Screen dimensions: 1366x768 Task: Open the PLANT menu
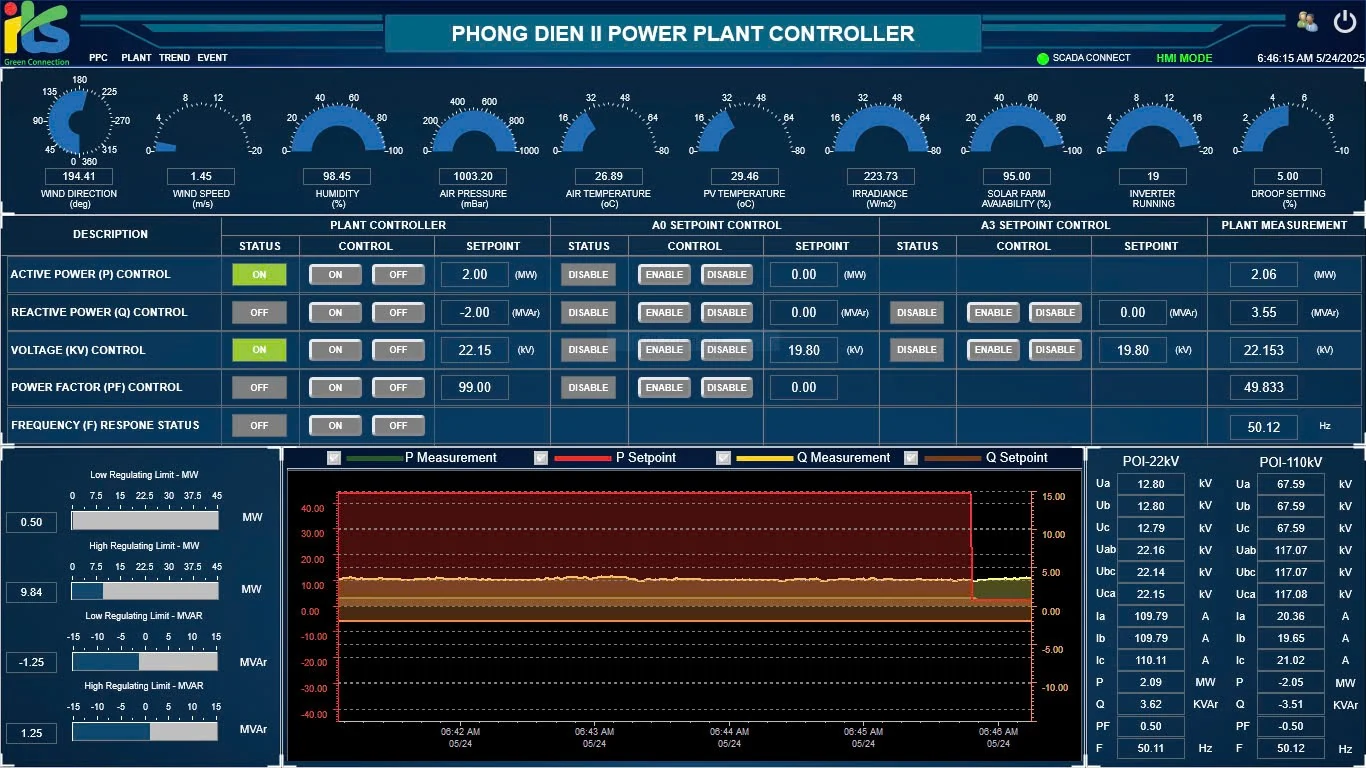click(x=136, y=58)
